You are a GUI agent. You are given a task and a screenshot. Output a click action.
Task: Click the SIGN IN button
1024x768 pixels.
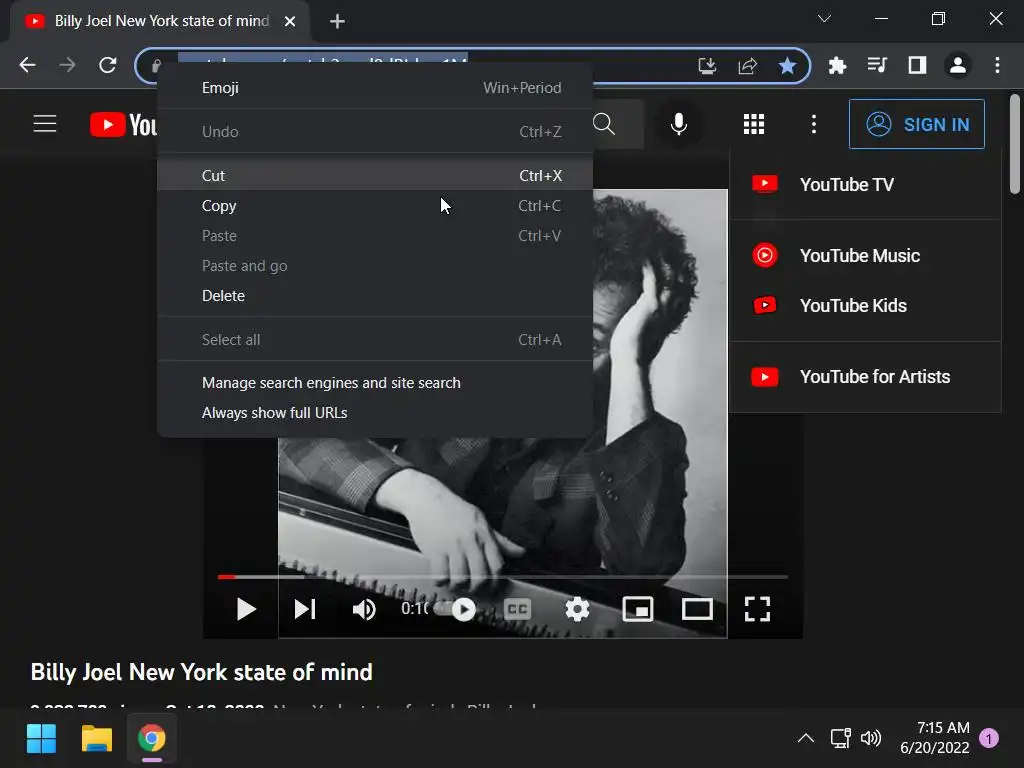coord(917,124)
